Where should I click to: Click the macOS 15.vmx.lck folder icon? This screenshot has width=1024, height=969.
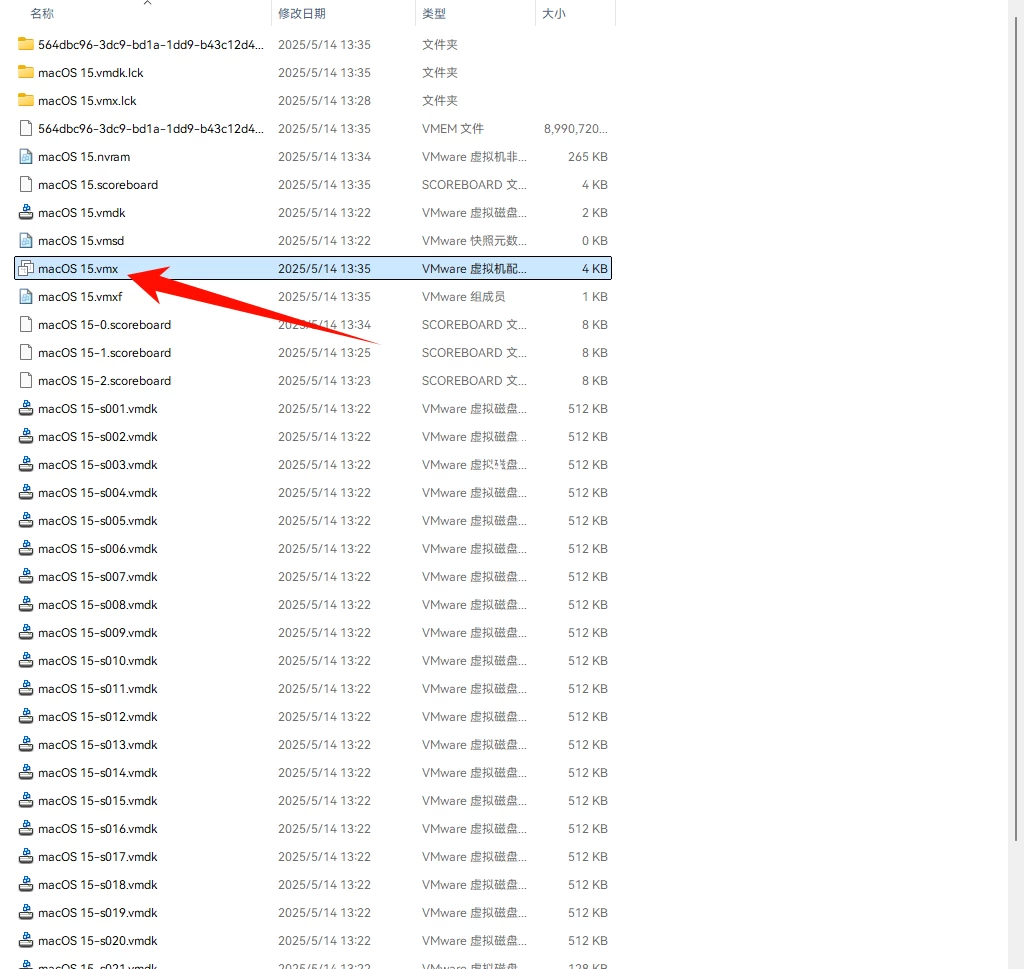click(x=25, y=101)
